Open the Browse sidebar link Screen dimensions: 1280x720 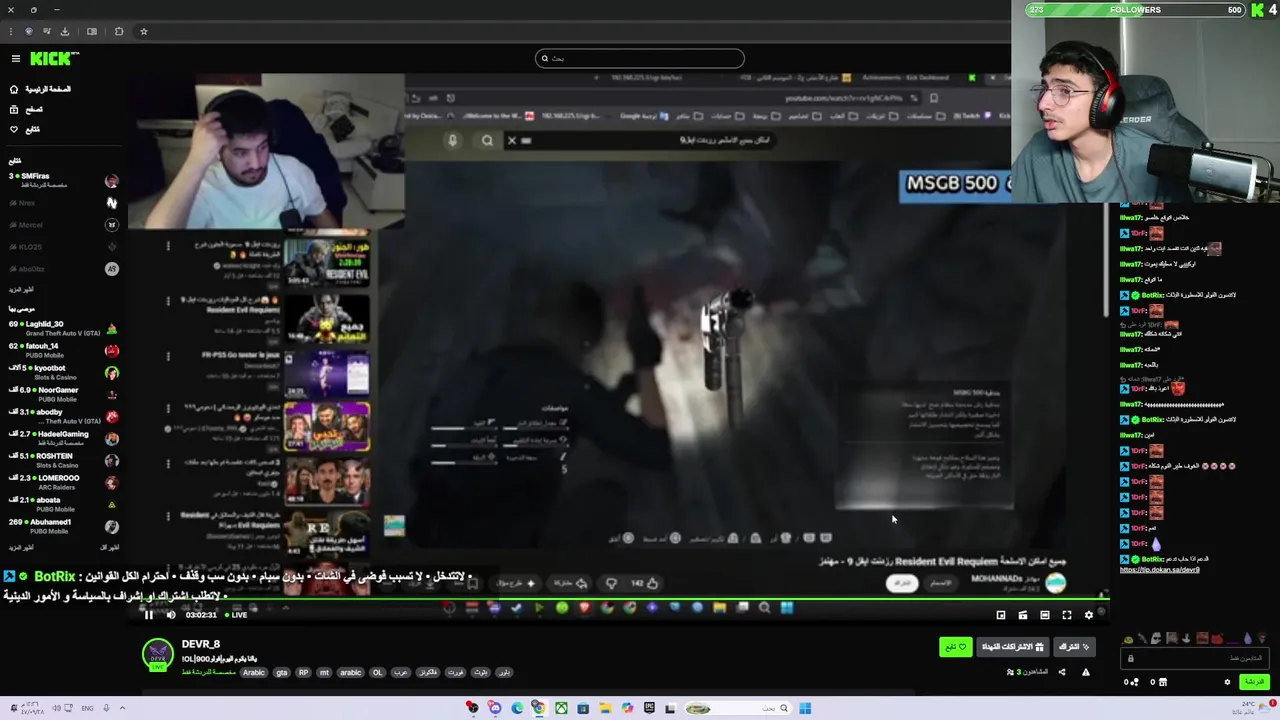point(26,109)
